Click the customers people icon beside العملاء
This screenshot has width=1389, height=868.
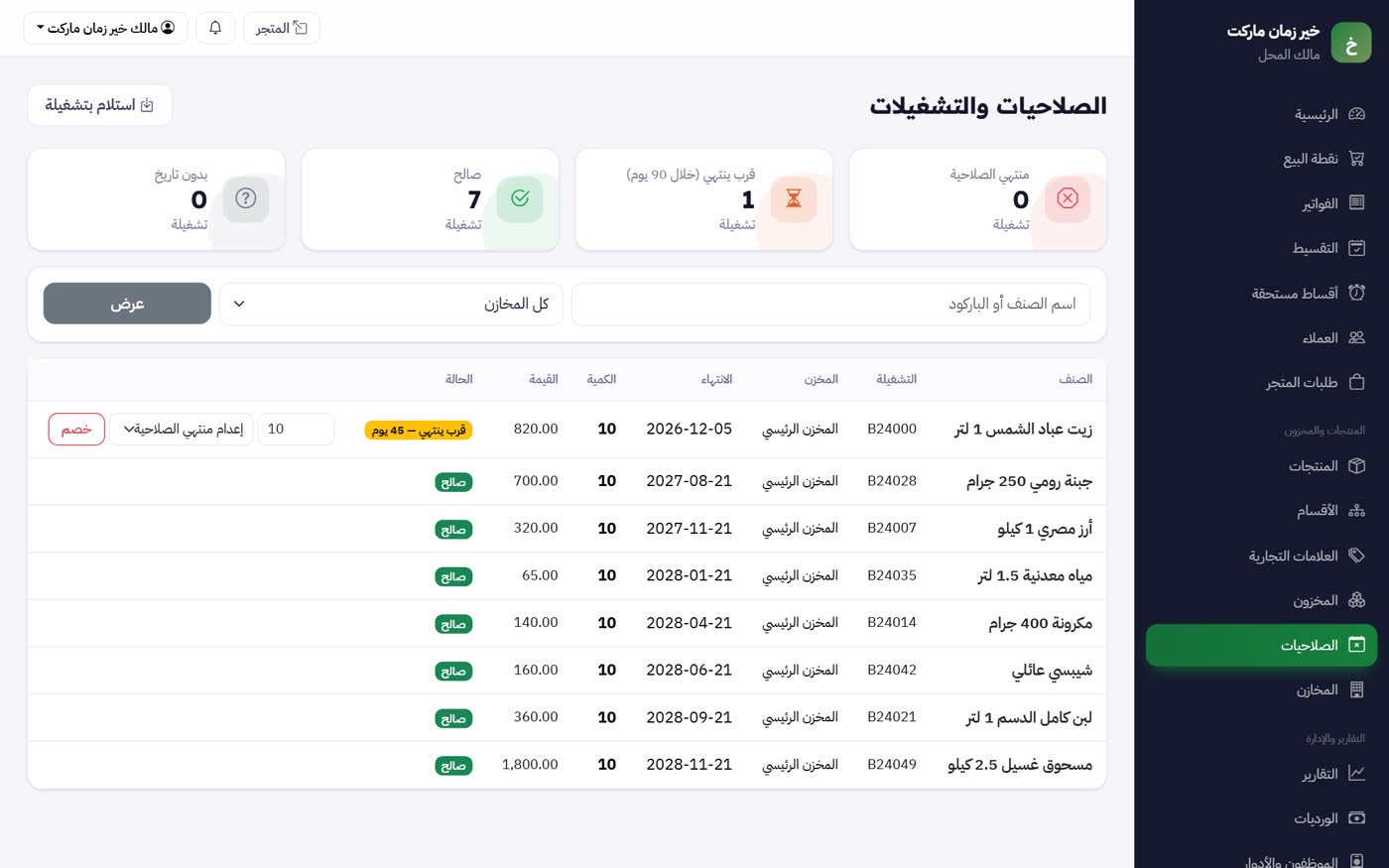tap(1356, 337)
